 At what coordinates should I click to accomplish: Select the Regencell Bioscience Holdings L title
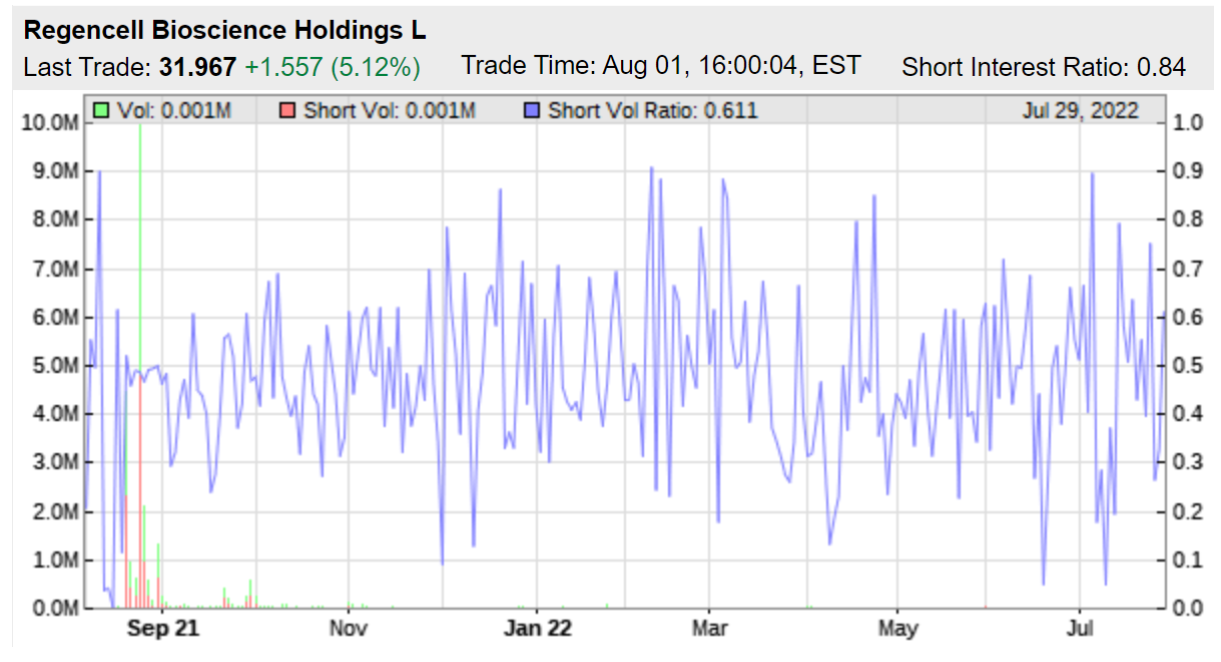225,31
